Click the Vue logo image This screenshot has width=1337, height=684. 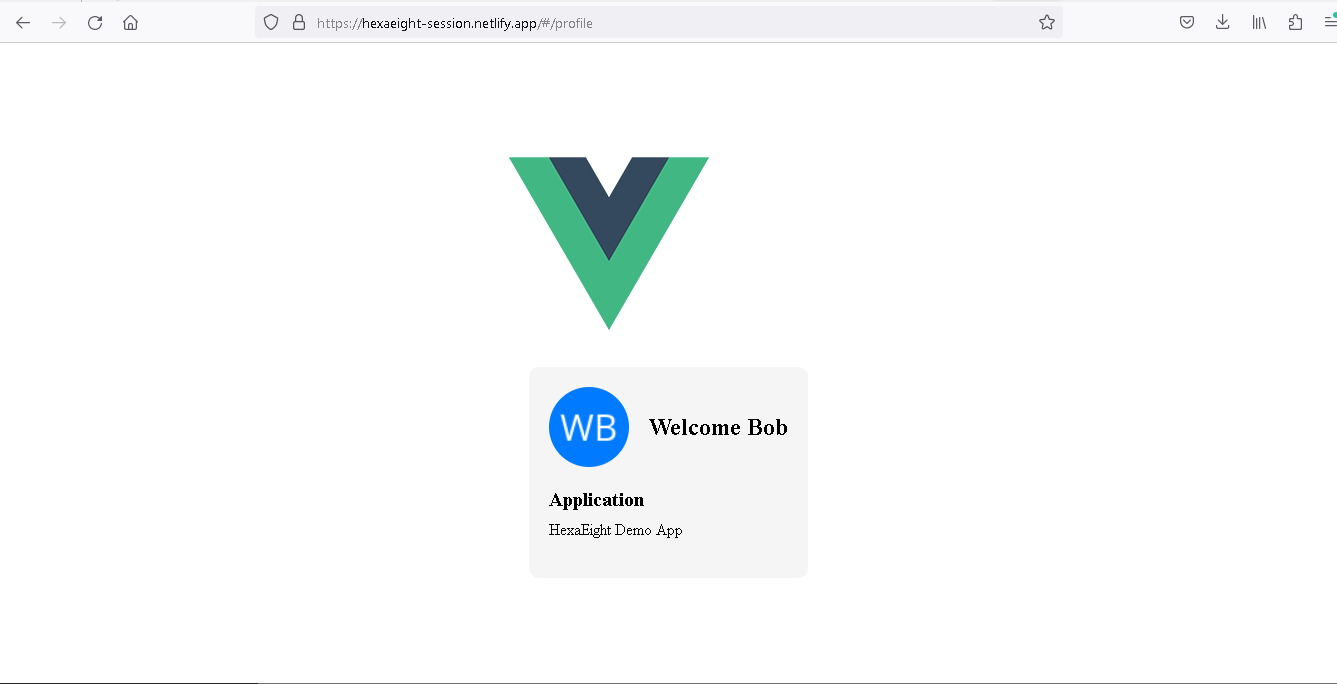click(x=609, y=243)
